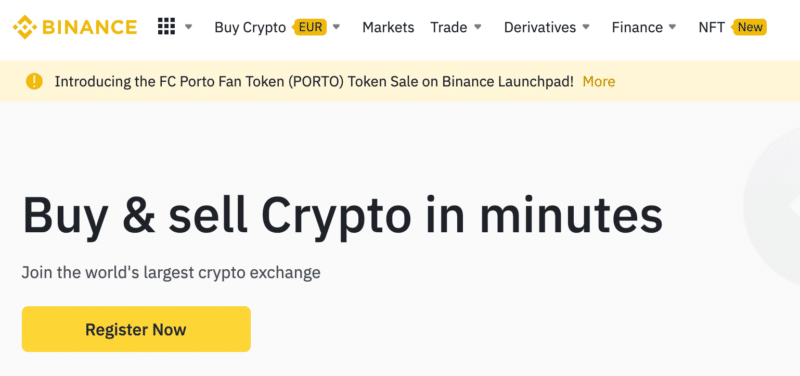
Task: Click the yellow New badge
Action: (749, 27)
